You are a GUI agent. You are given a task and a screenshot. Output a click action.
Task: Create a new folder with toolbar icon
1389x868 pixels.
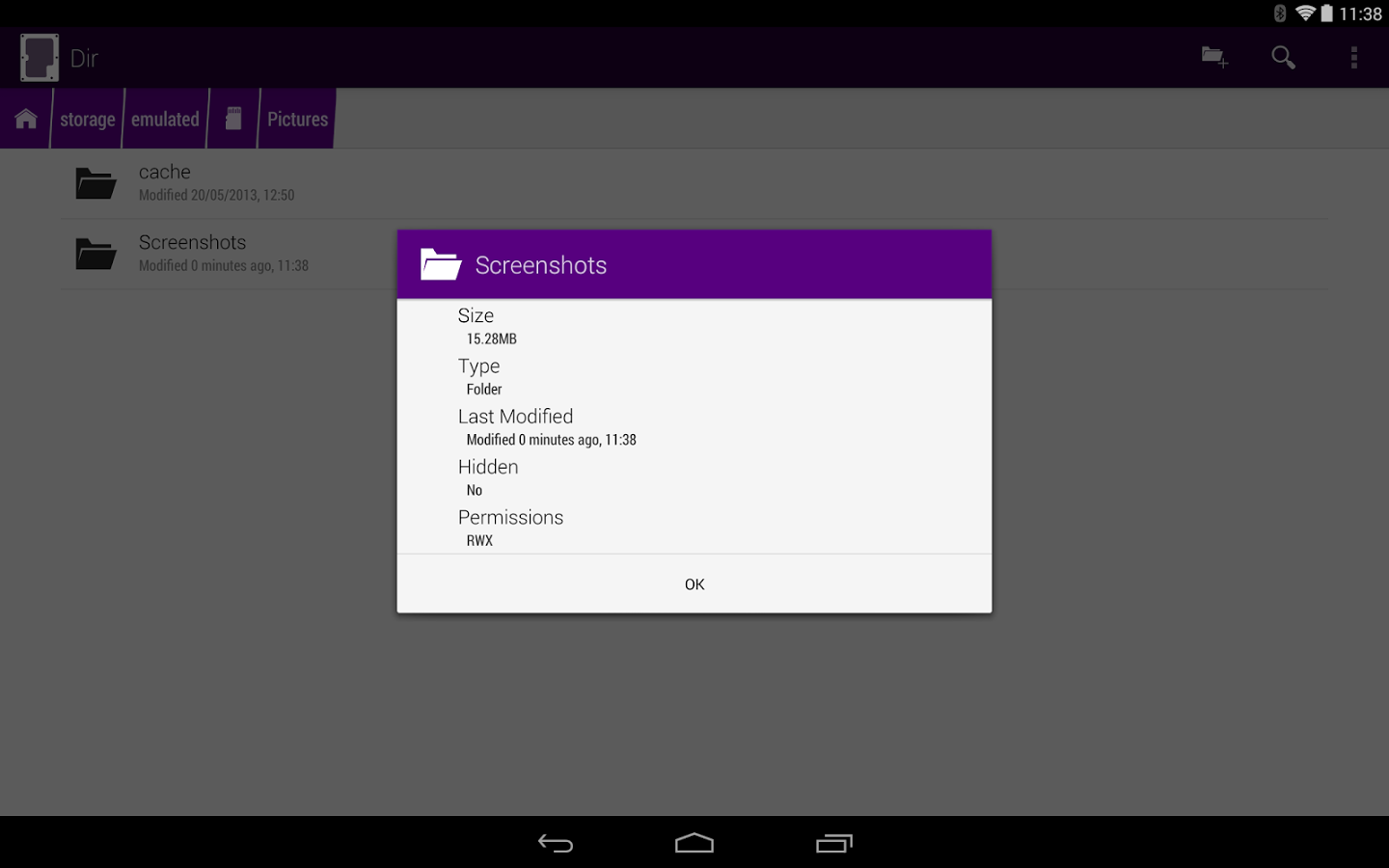pyautogui.click(x=1214, y=58)
